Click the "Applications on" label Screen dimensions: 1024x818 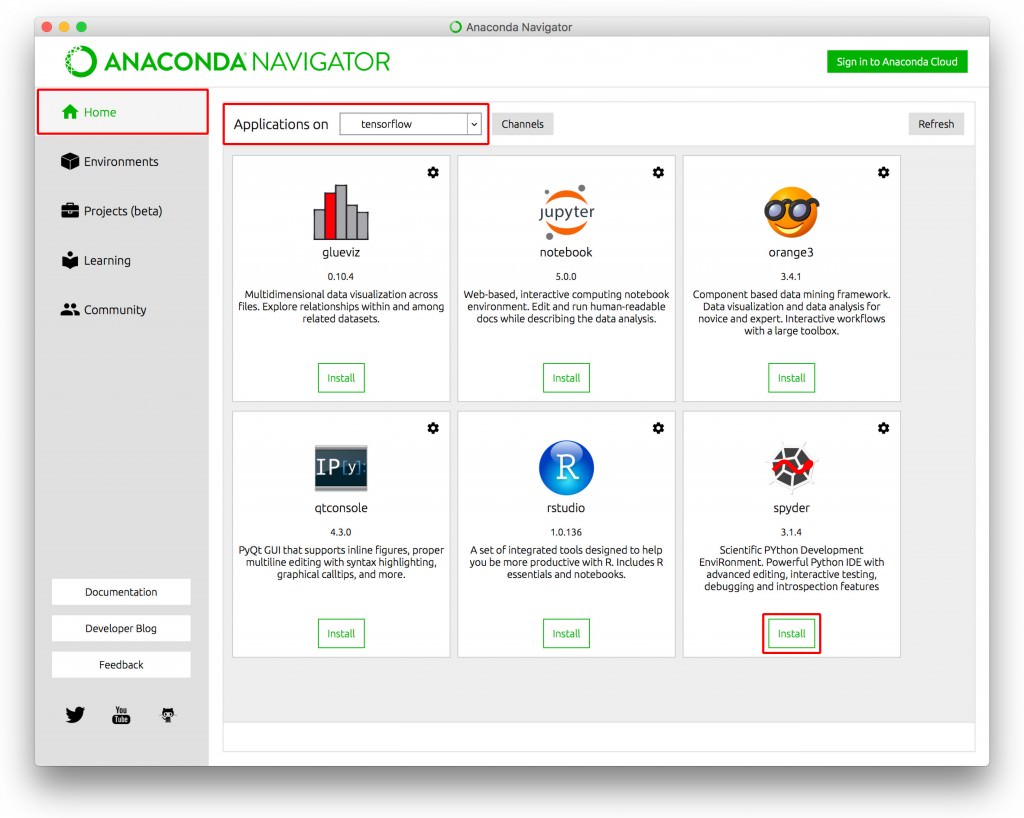click(x=281, y=124)
